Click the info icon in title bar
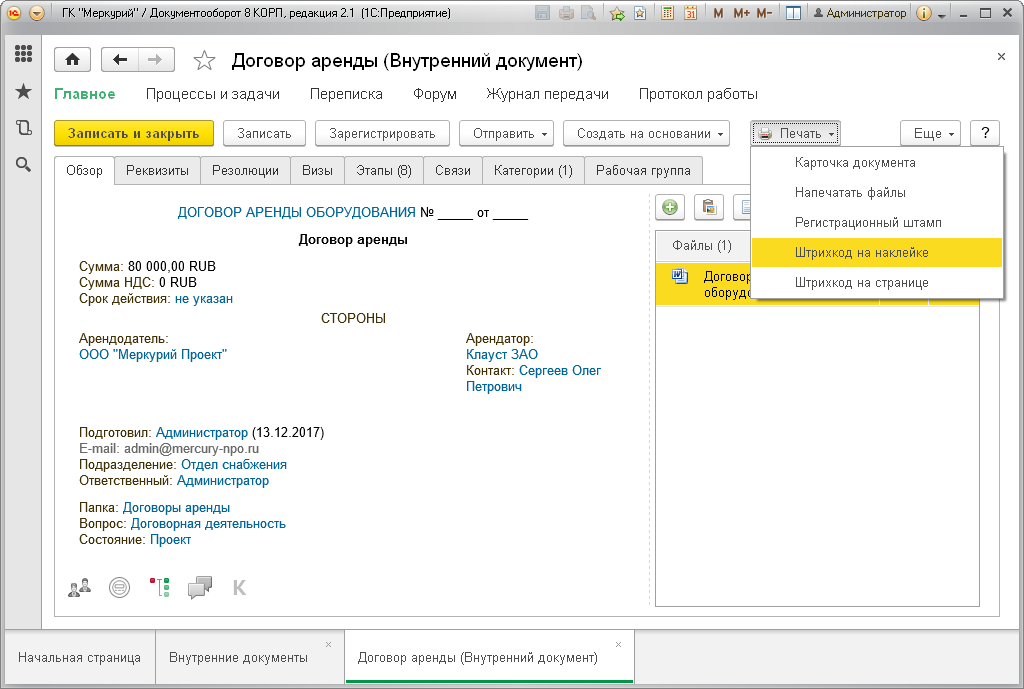 click(923, 13)
